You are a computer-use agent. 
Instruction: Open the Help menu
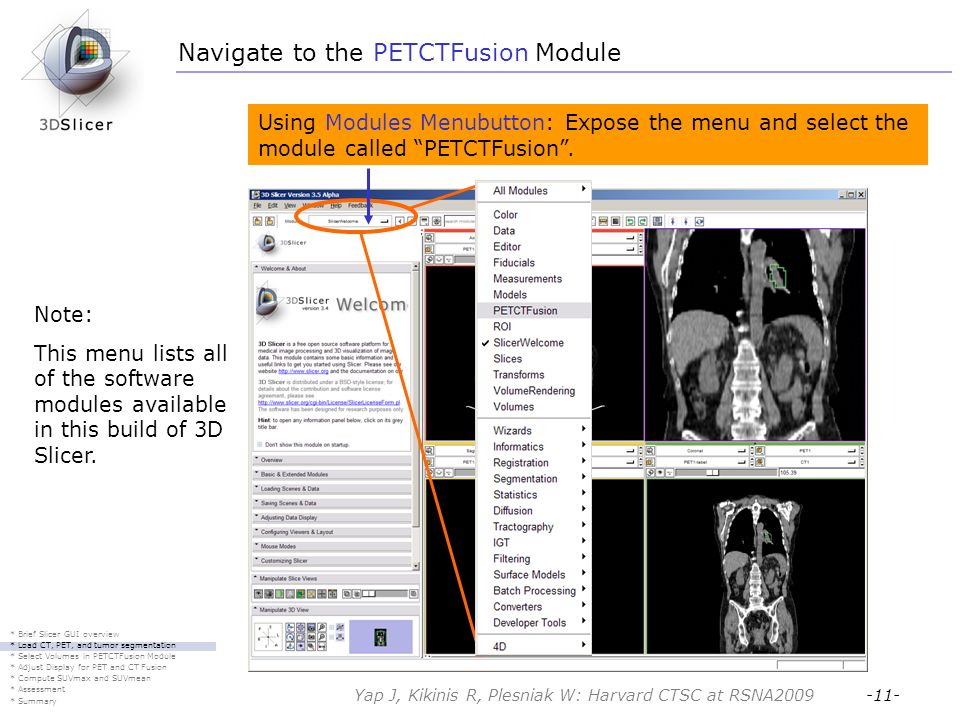tap(336, 206)
